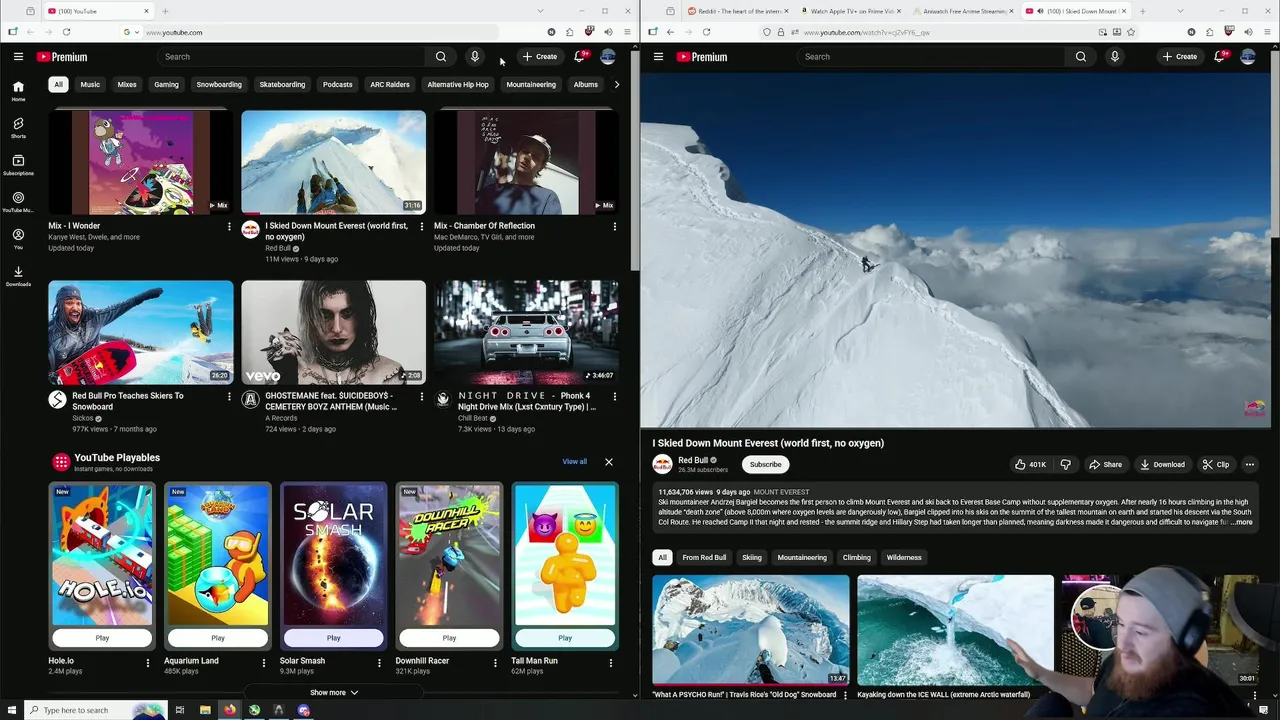Dismiss the YouTube Playables shelf
The height and width of the screenshot is (720, 1280).
click(x=608, y=462)
